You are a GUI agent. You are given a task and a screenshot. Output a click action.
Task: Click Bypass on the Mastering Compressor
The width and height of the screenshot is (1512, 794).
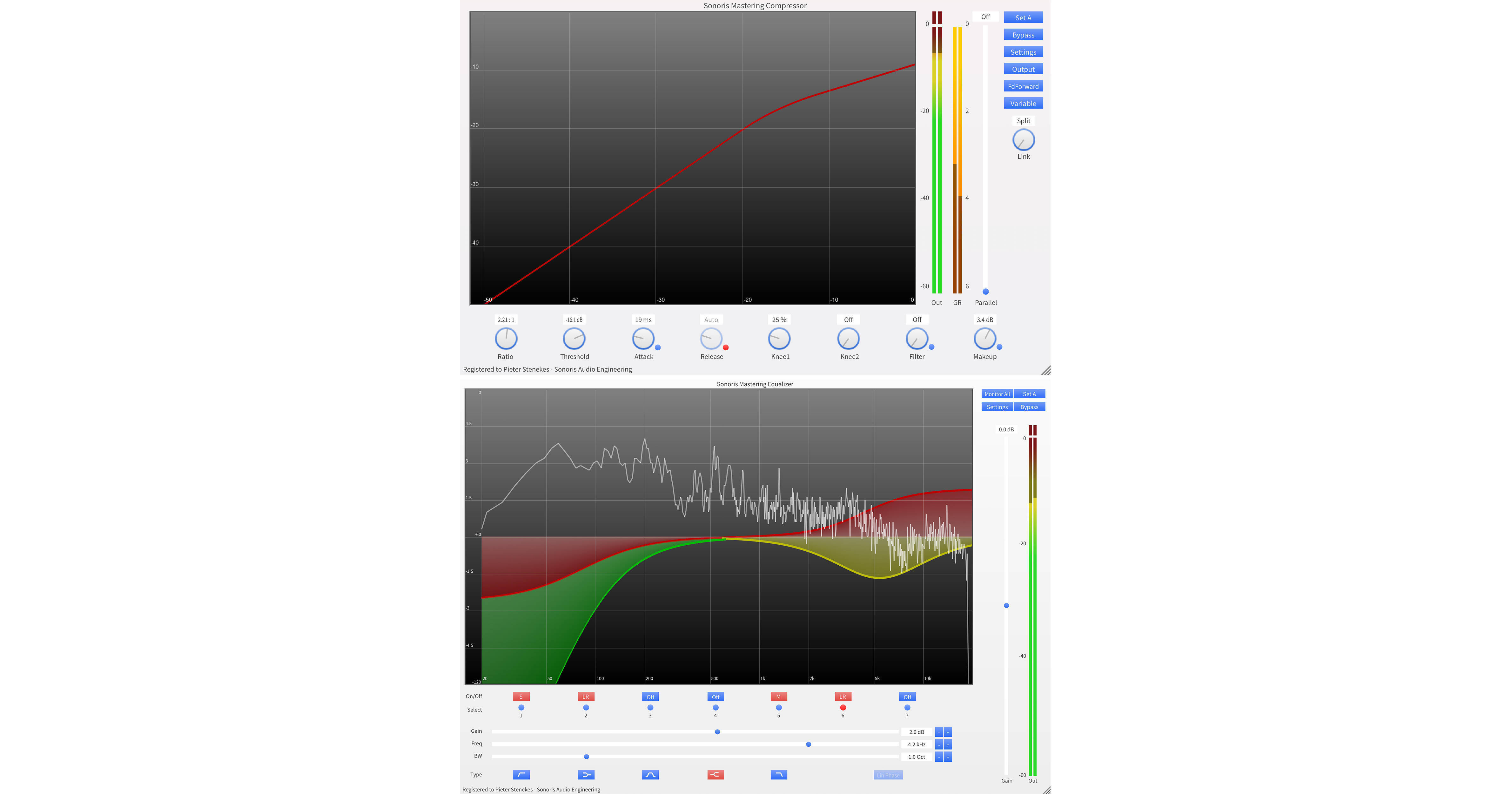click(x=1023, y=35)
